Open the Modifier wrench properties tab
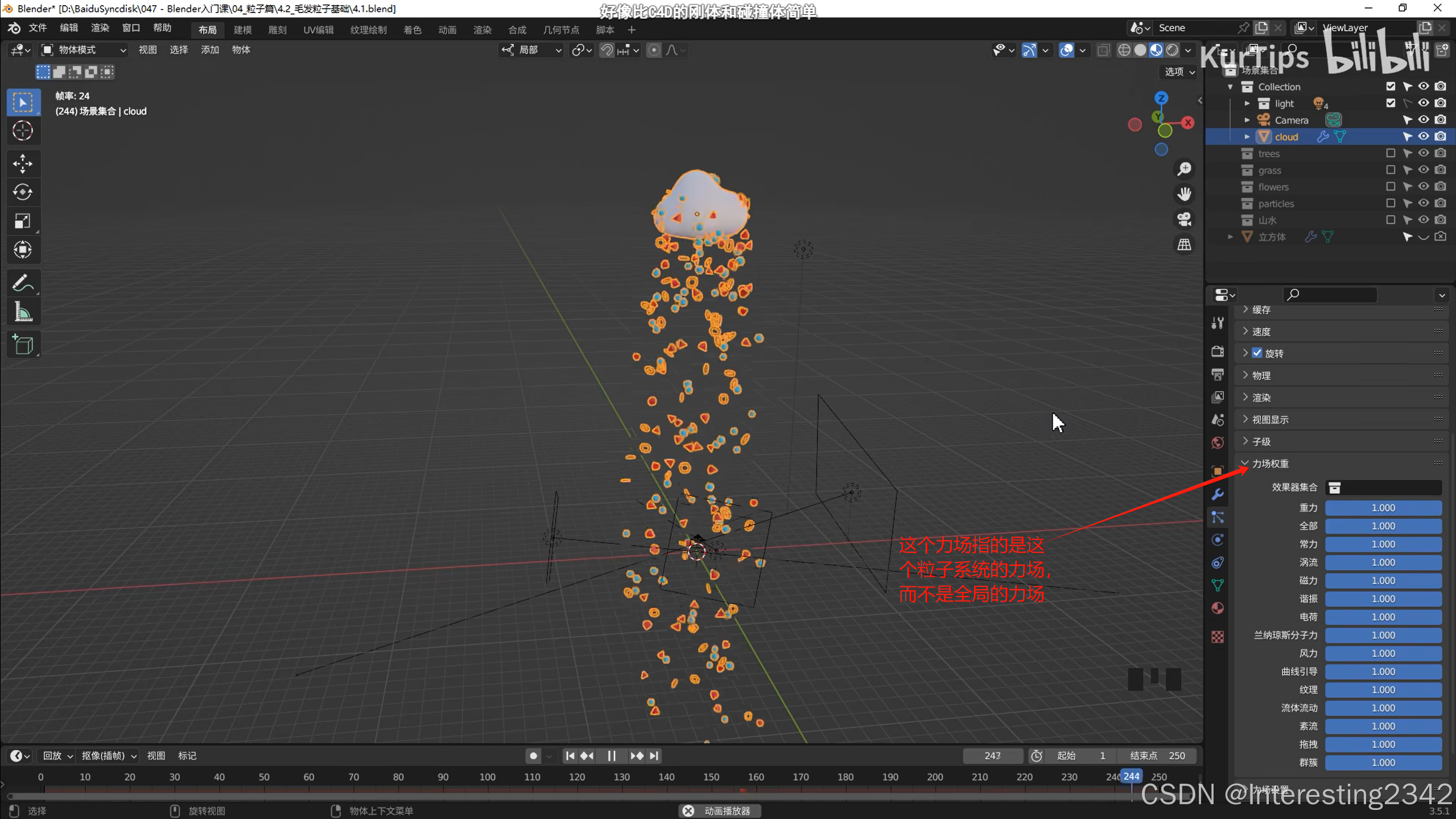 (1218, 494)
